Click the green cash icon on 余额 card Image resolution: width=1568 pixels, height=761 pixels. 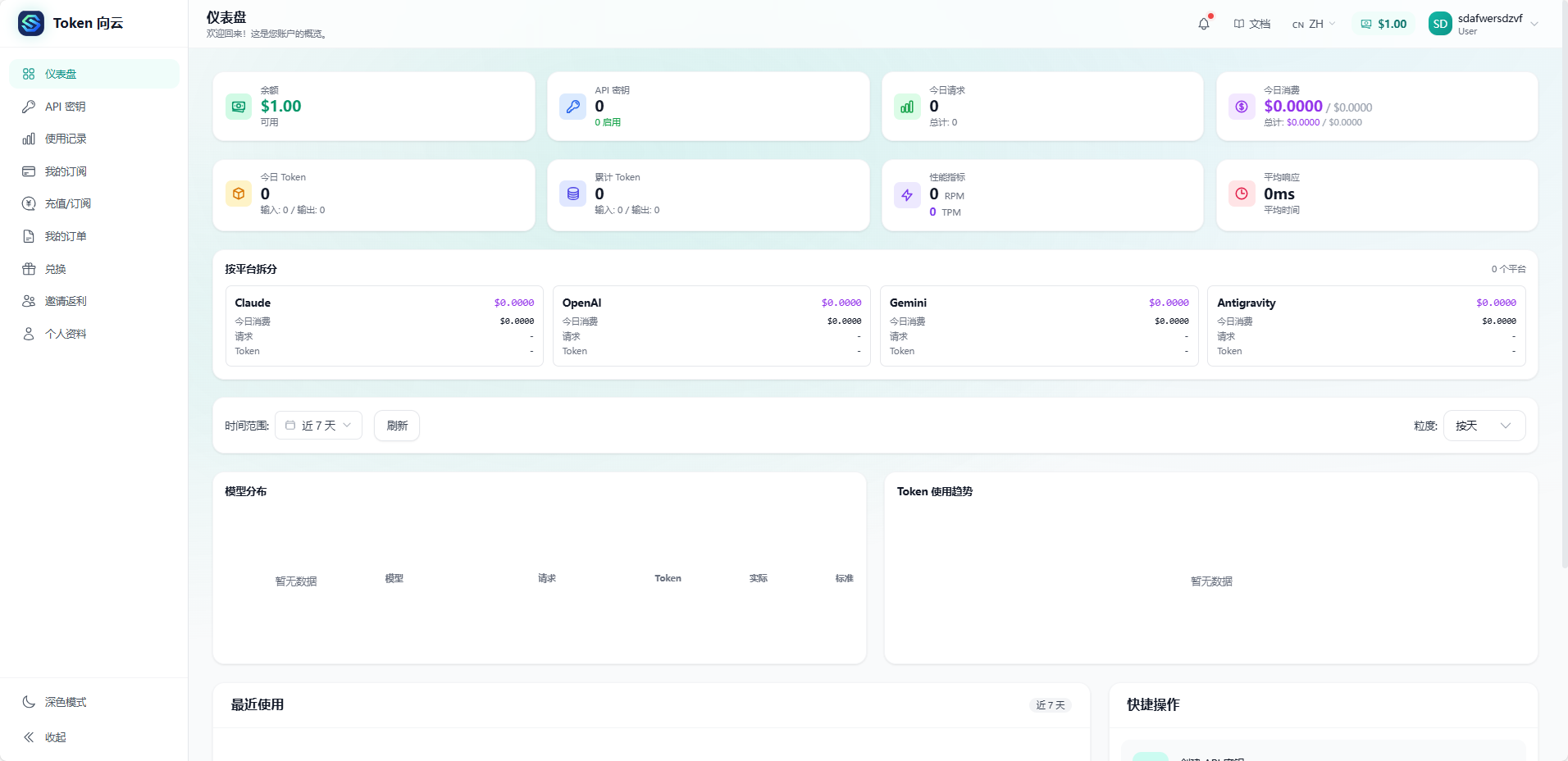tap(239, 107)
